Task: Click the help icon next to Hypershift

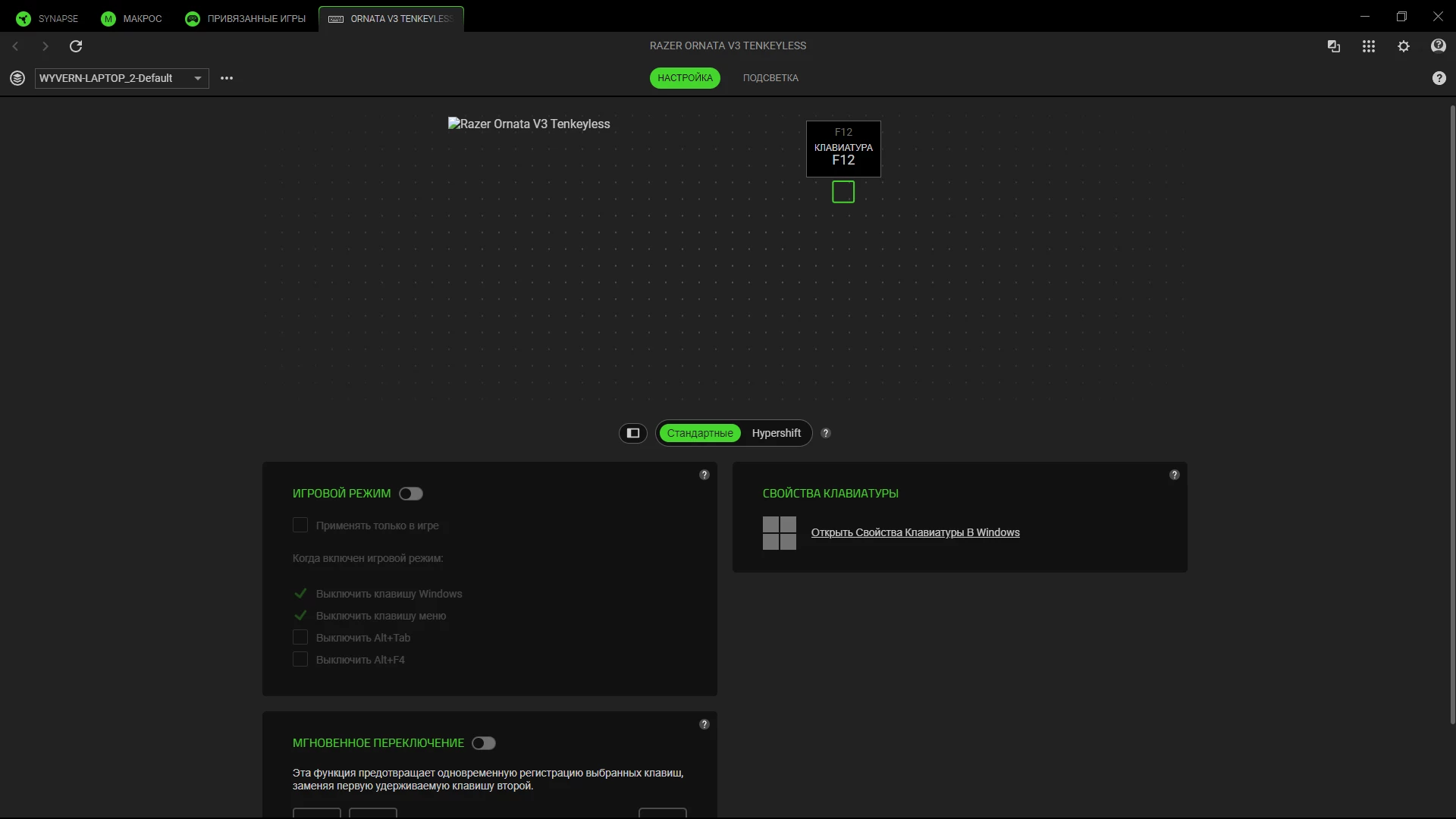Action: coord(826,433)
